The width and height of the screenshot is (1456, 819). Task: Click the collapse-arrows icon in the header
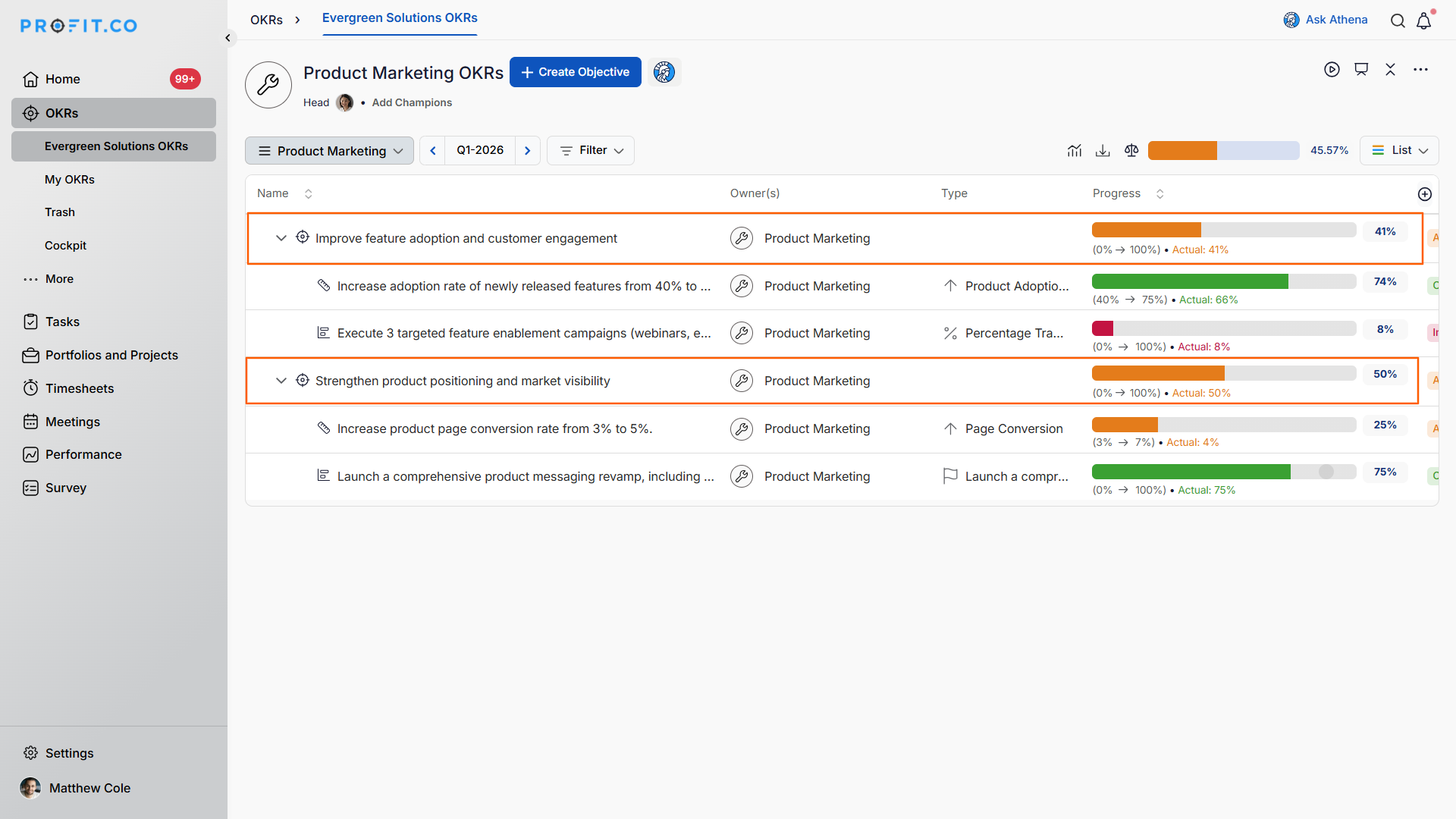[1390, 70]
